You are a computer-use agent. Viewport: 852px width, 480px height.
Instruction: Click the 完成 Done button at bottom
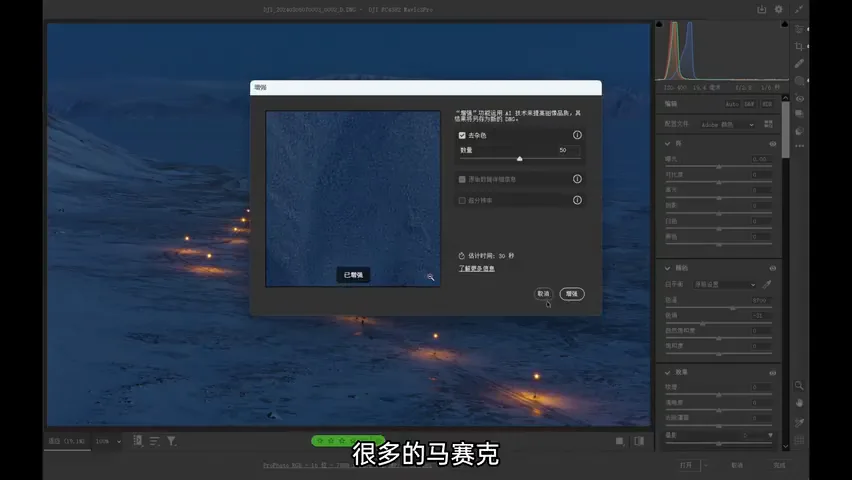[779, 465]
